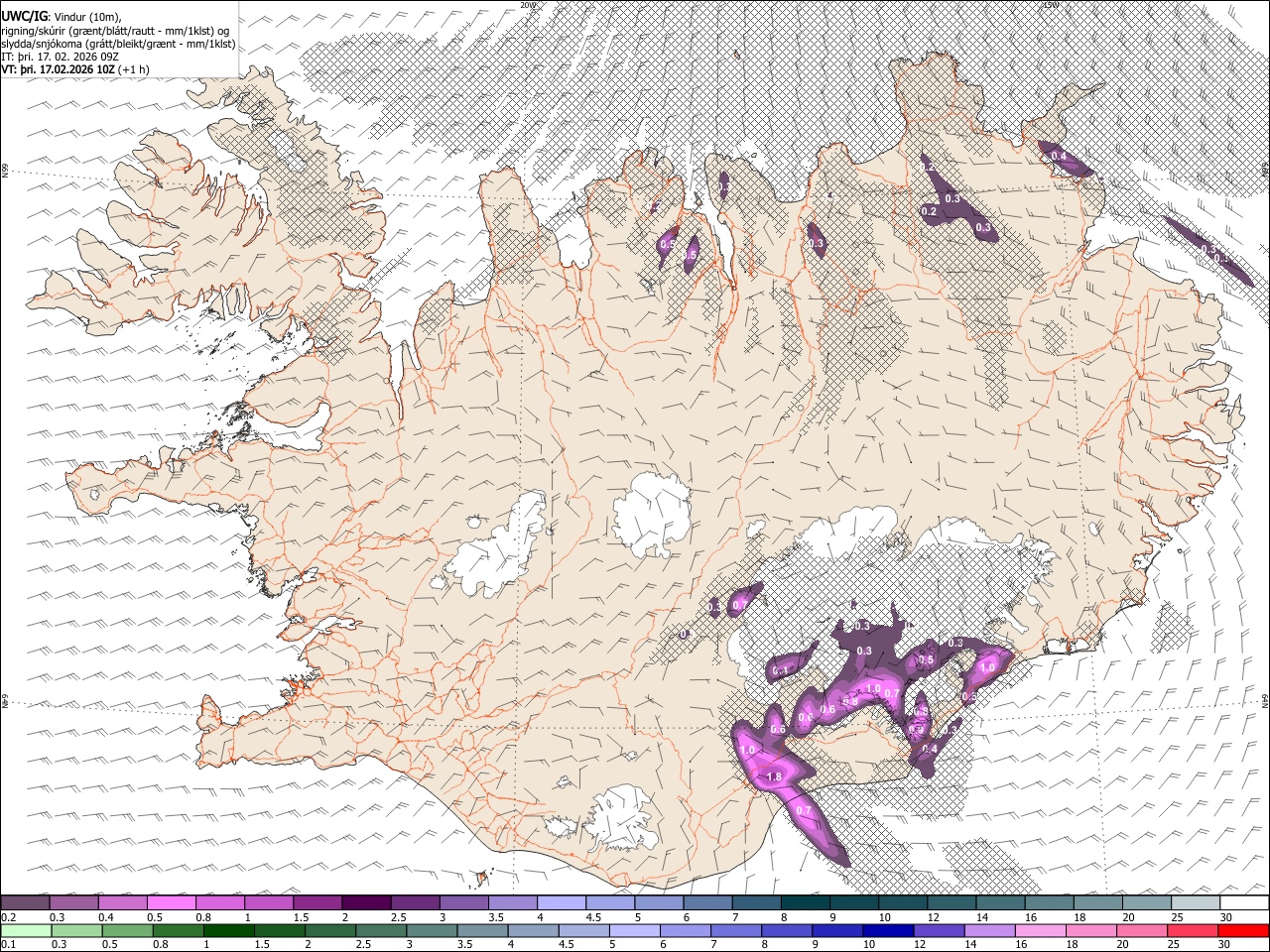Click the 15W longitude label
The height and width of the screenshot is (952, 1270).
(1051, 5)
